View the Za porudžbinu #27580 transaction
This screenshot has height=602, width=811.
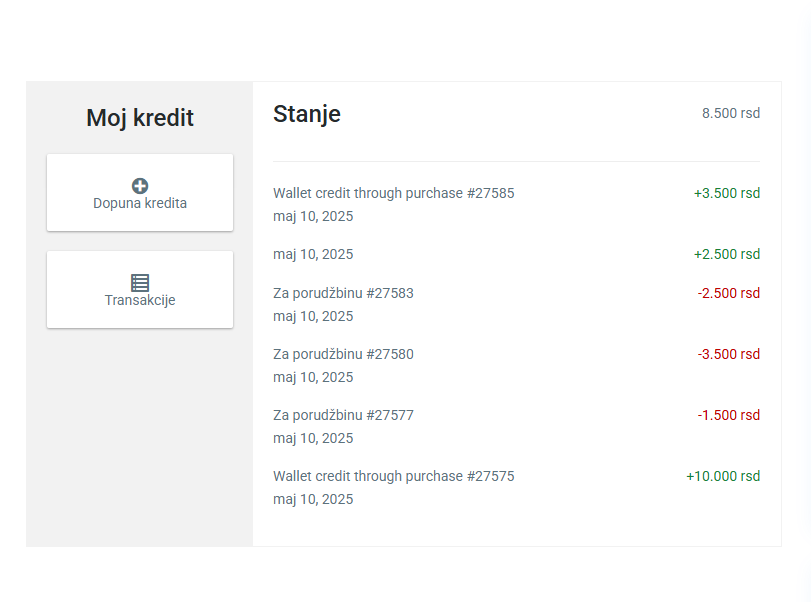(x=343, y=354)
